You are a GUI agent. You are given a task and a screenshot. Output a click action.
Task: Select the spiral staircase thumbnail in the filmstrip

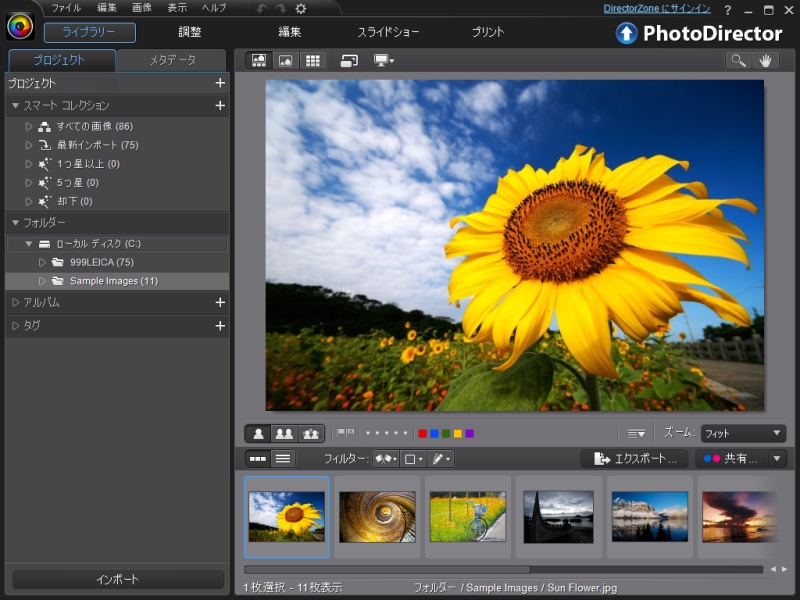coord(375,515)
